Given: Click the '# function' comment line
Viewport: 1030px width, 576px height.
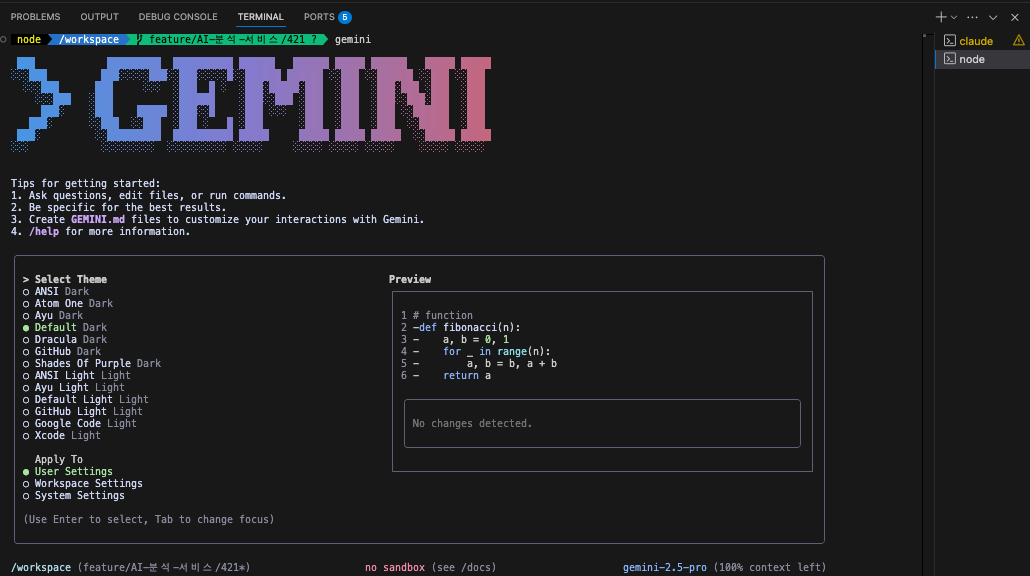Looking at the screenshot, I should tap(443, 315).
